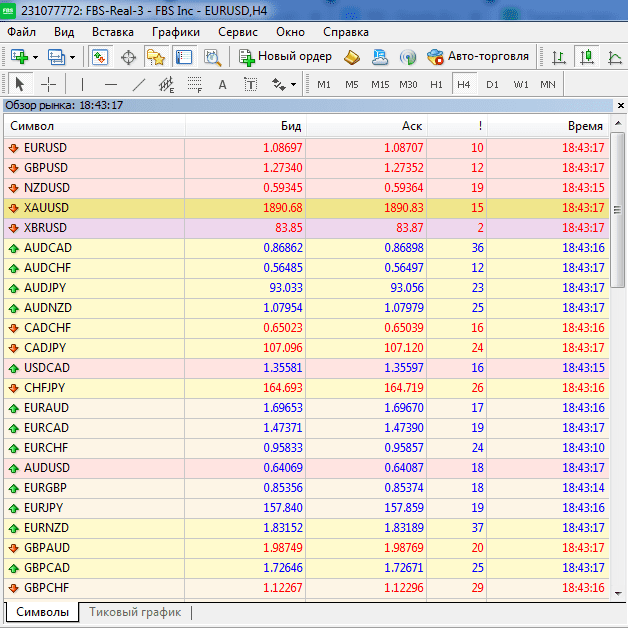Close the Обзор рынка panel
This screenshot has height=628, width=628.
click(621, 105)
